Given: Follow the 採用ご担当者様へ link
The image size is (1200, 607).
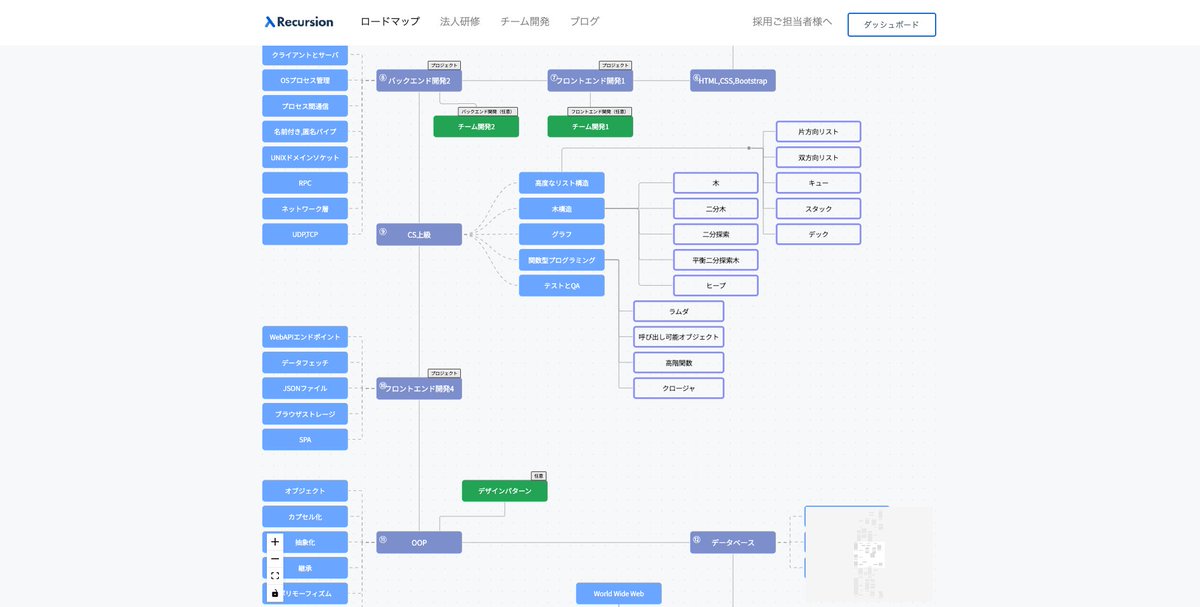Looking at the screenshot, I should click(792, 21).
